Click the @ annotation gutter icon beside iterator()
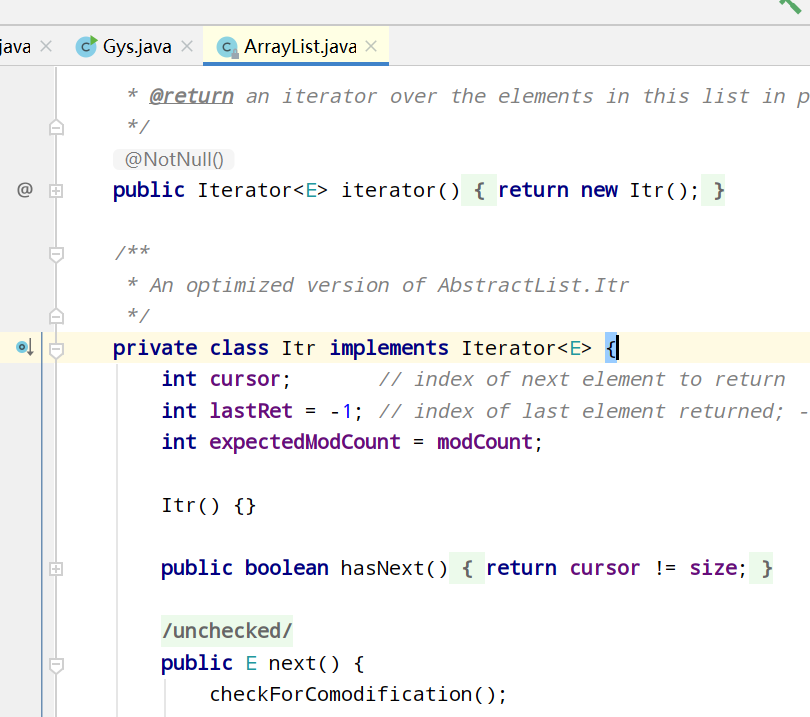This screenshot has width=810, height=717. [x=25, y=190]
